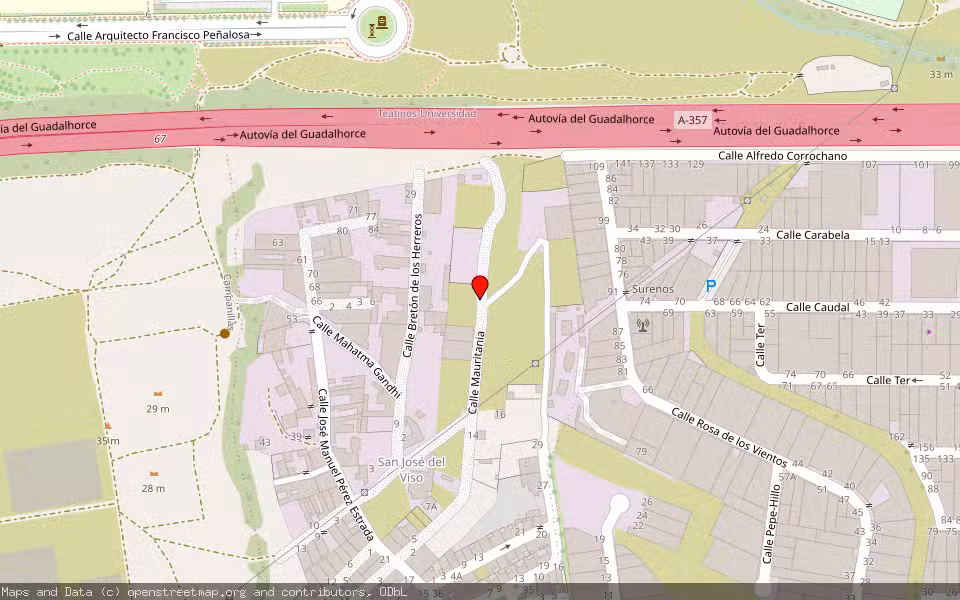Image resolution: width=960 pixels, height=600 pixels.
Task: Click the red location pin on Calle Mauritania
Action: point(480,288)
